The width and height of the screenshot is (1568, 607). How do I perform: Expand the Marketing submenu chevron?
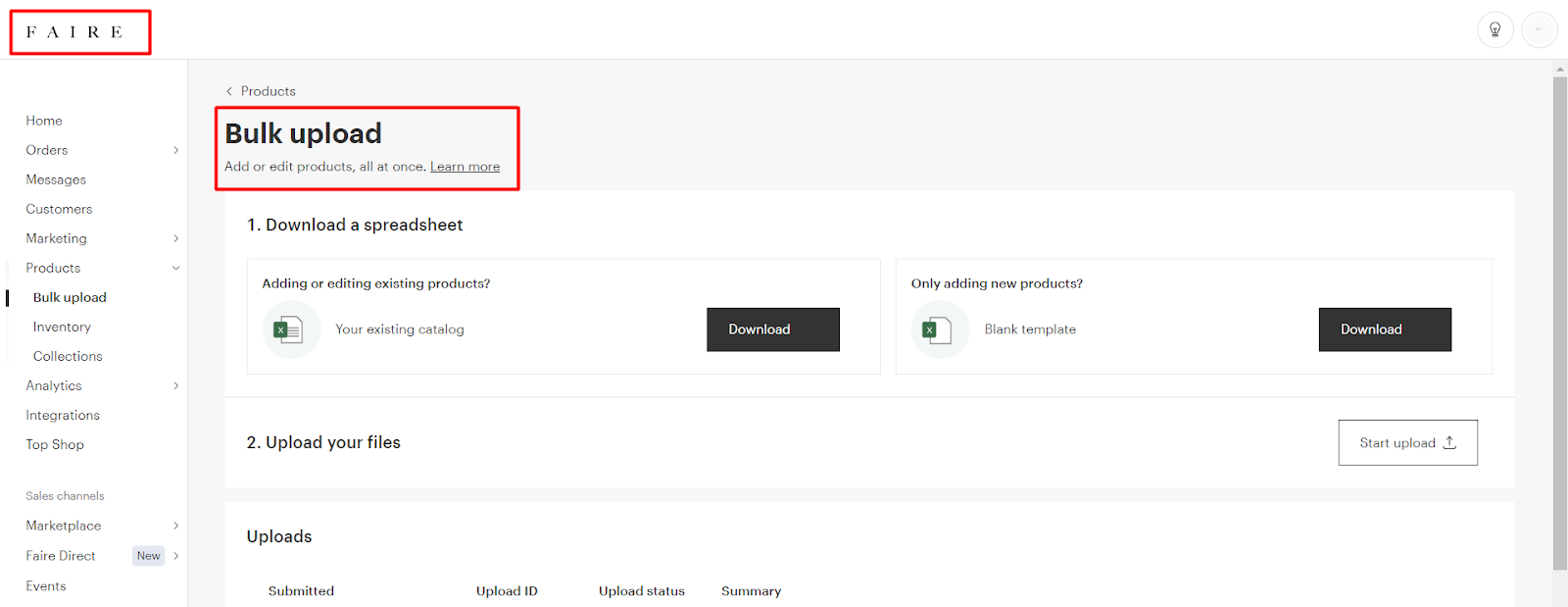pos(176,238)
